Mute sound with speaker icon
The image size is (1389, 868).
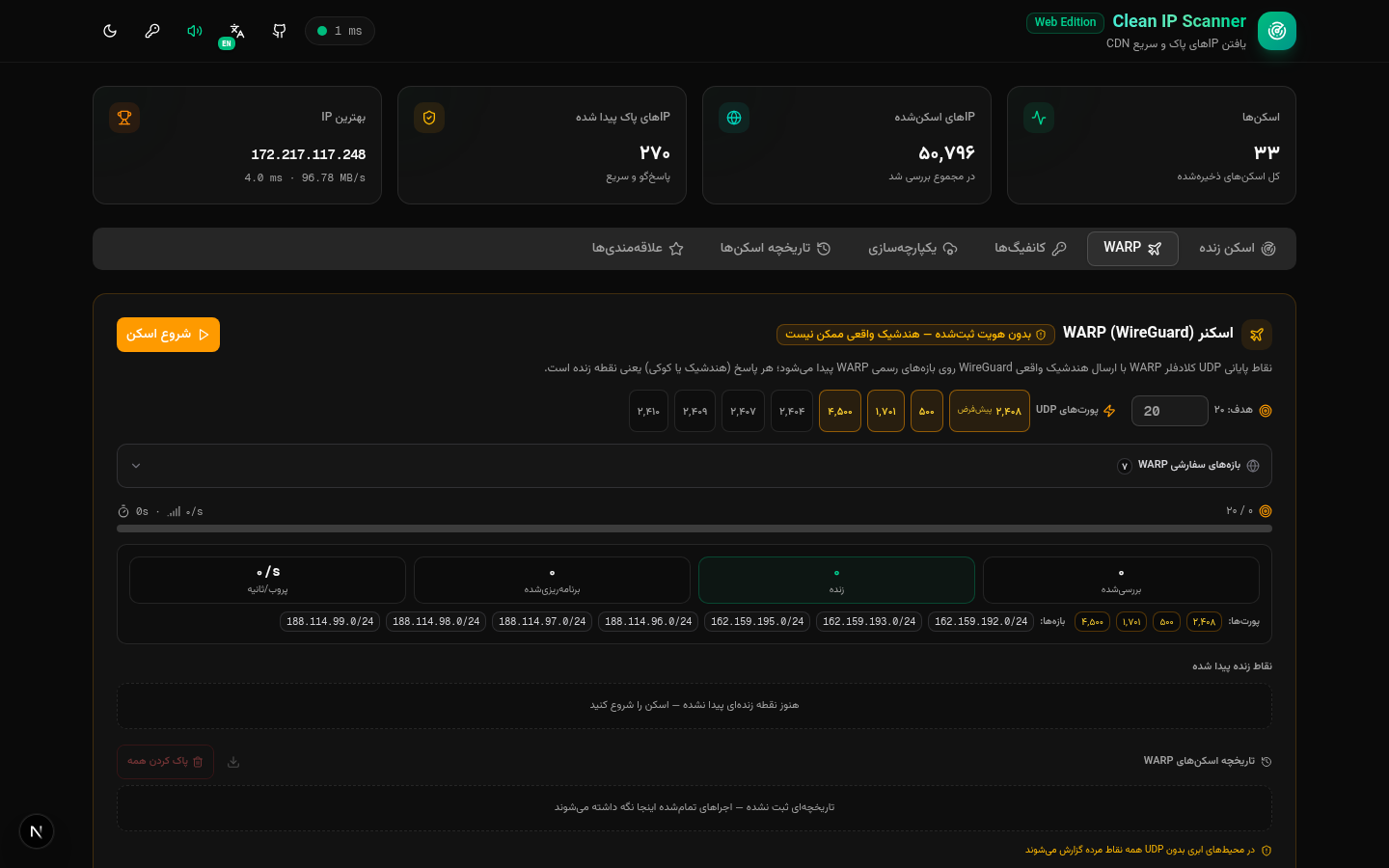(x=195, y=31)
